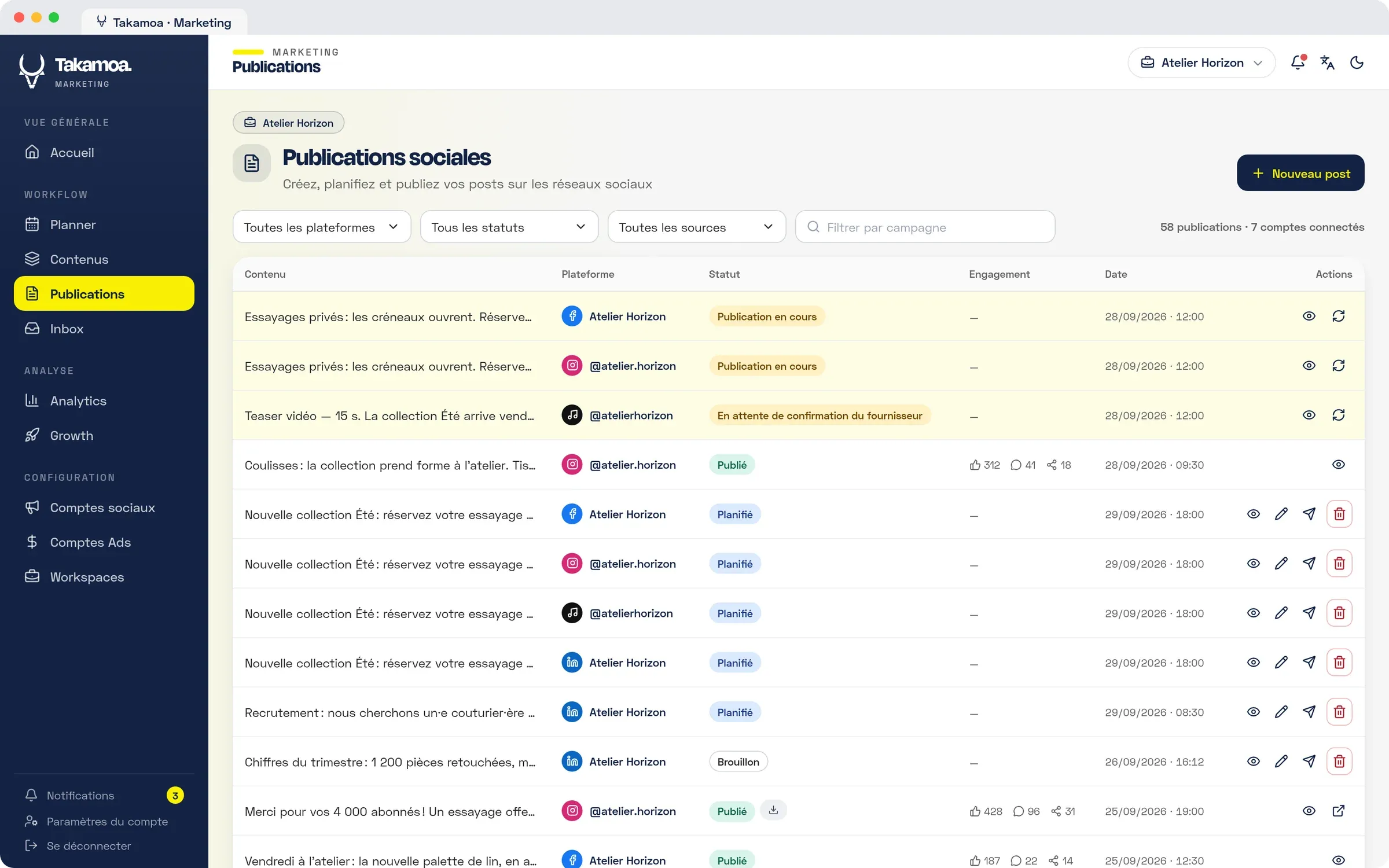Delete the TikTok planned Nouvelle collection post
The height and width of the screenshot is (868, 1389).
tap(1339, 613)
